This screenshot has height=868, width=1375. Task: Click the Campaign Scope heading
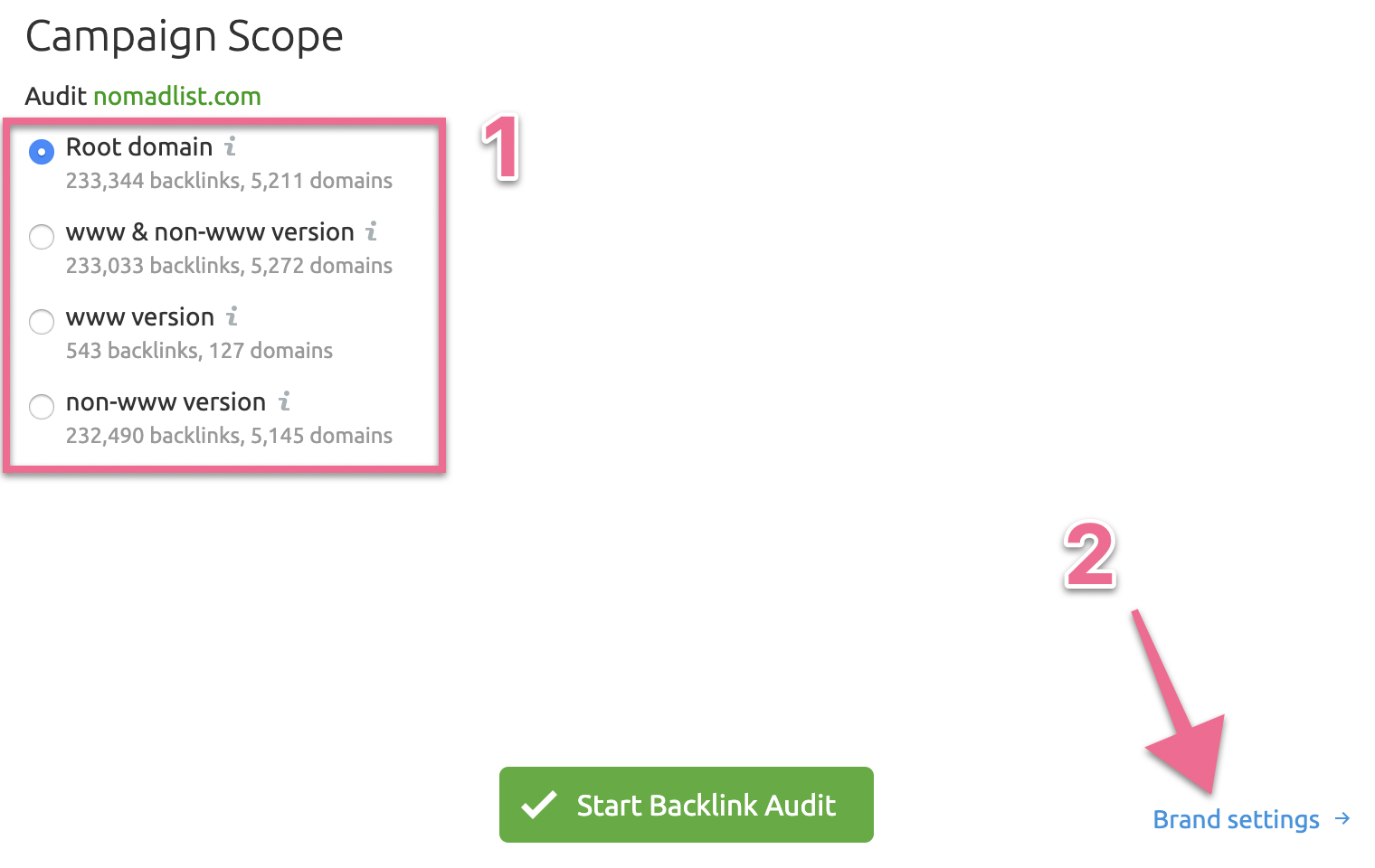[x=185, y=37]
